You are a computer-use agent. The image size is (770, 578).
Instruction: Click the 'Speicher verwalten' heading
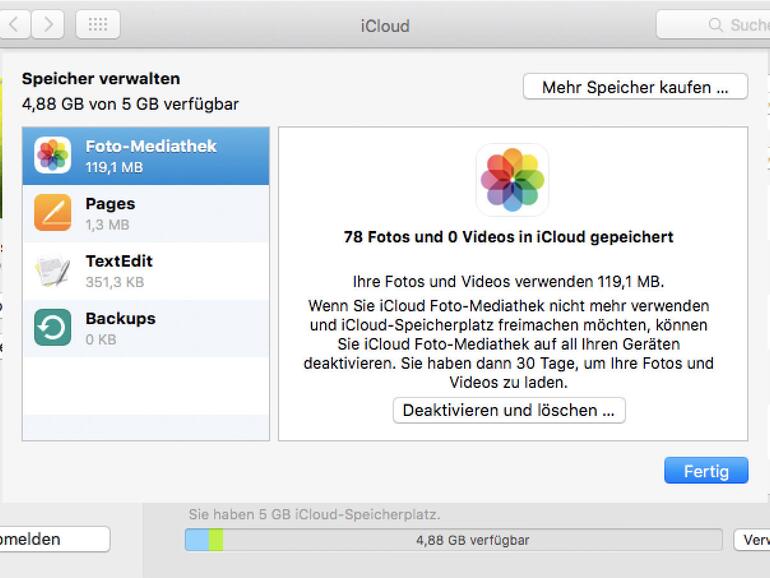pos(101,79)
